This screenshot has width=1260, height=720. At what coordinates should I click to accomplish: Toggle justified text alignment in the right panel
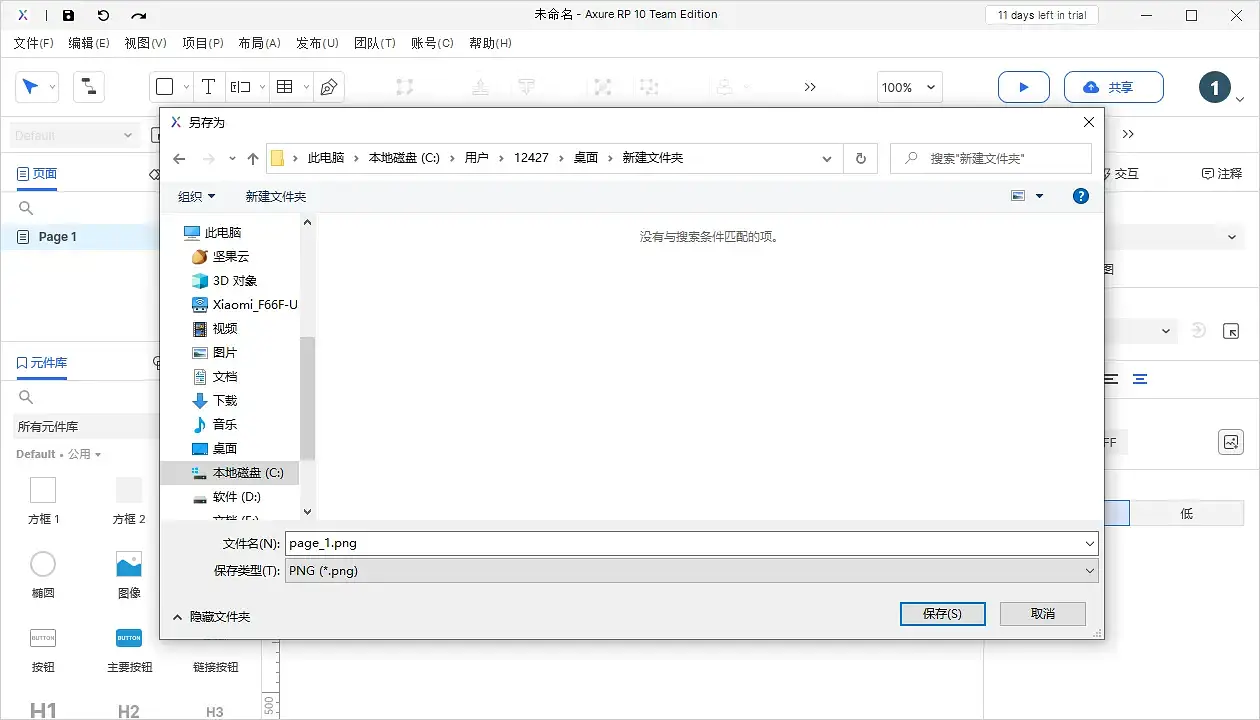pyautogui.click(x=1140, y=379)
